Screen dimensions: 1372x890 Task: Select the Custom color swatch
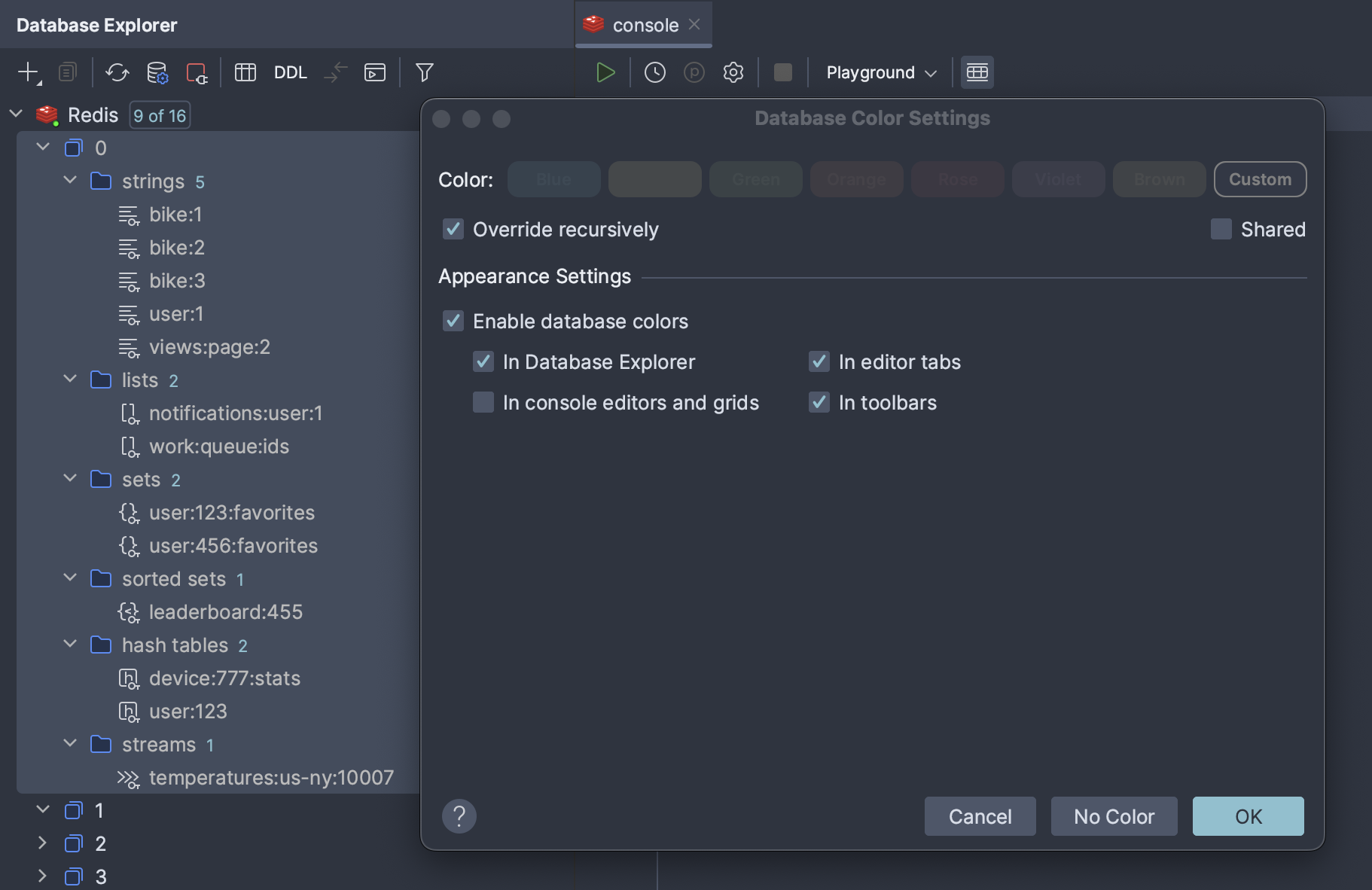click(x=1260, y=179)
